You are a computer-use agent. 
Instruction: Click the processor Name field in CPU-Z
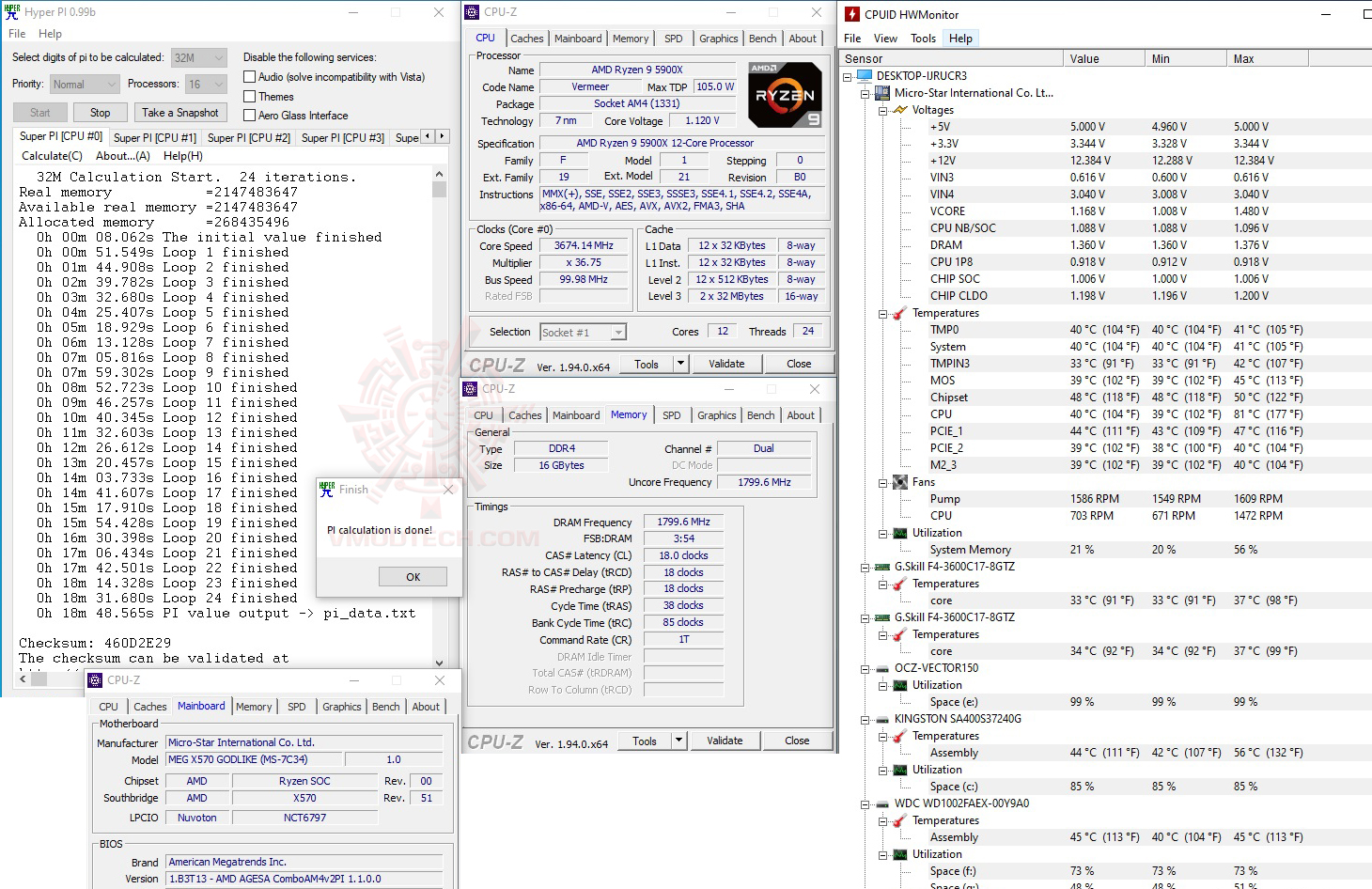[x=637, y=70]
